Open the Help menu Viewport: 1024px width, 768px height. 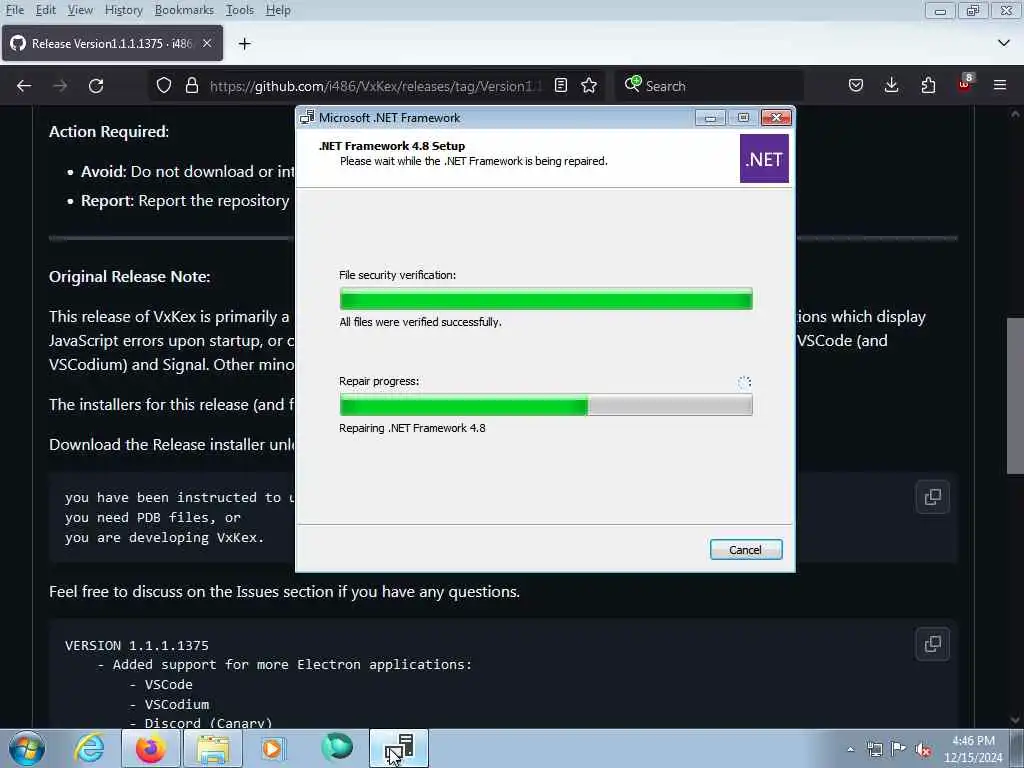pos(278,10)
